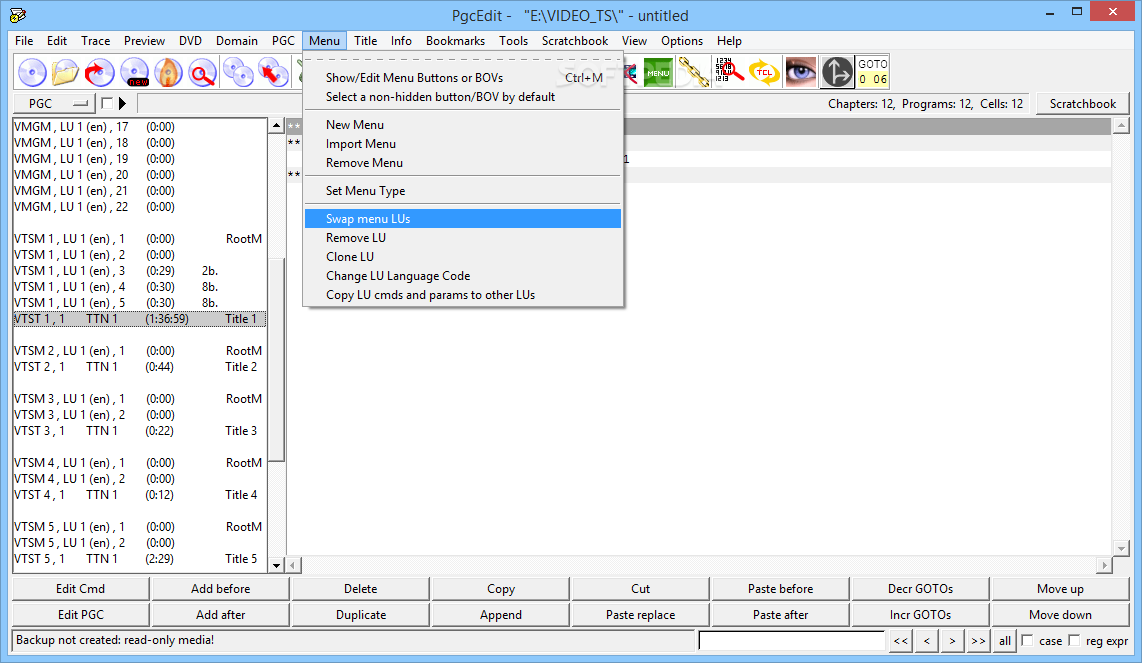Viewport: 1142px width, 663px height.
Task: Open the Scratchbook menu
Action: coord(575,41)
